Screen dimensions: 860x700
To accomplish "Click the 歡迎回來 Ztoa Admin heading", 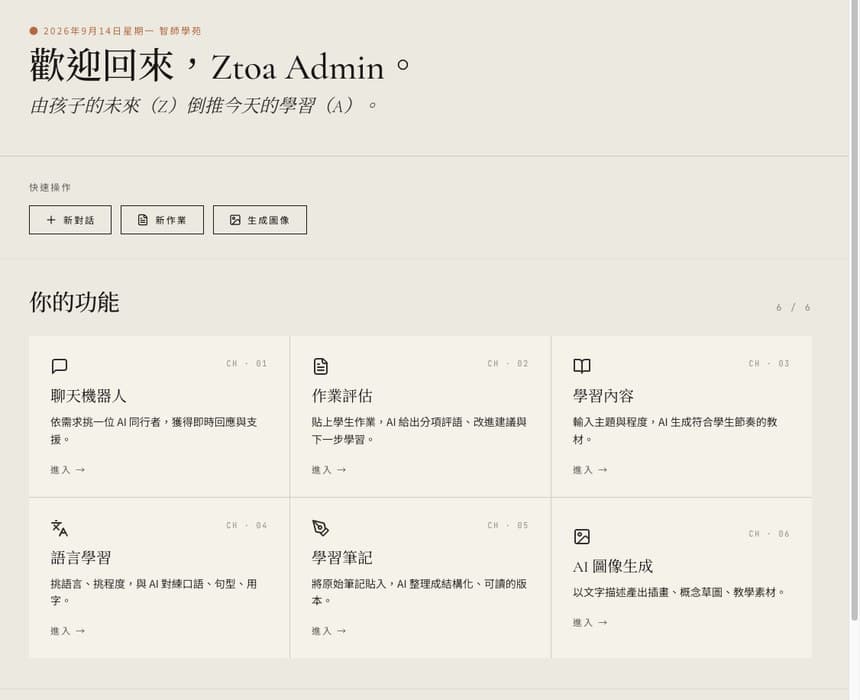I will [219, 66].
